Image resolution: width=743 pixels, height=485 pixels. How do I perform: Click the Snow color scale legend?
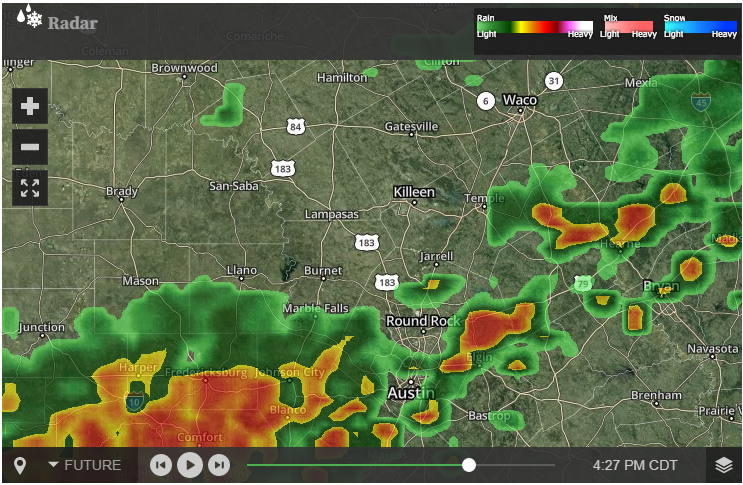pyautogui.click(x=700, y=27)
